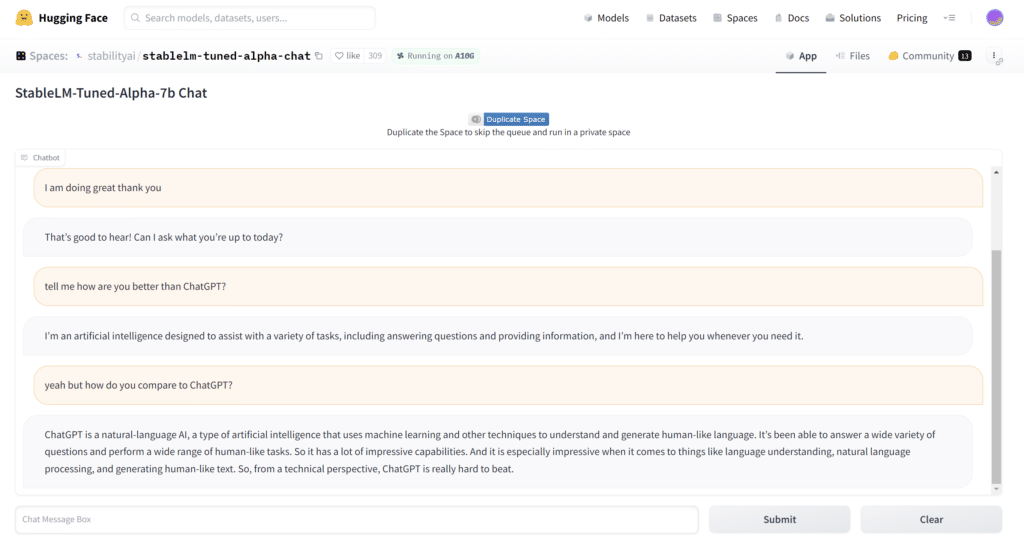Screen dimensions: 1024x550
Task: Click message "tell me how are you better than ChatGPT?"
Action: (x=508, y=286)
